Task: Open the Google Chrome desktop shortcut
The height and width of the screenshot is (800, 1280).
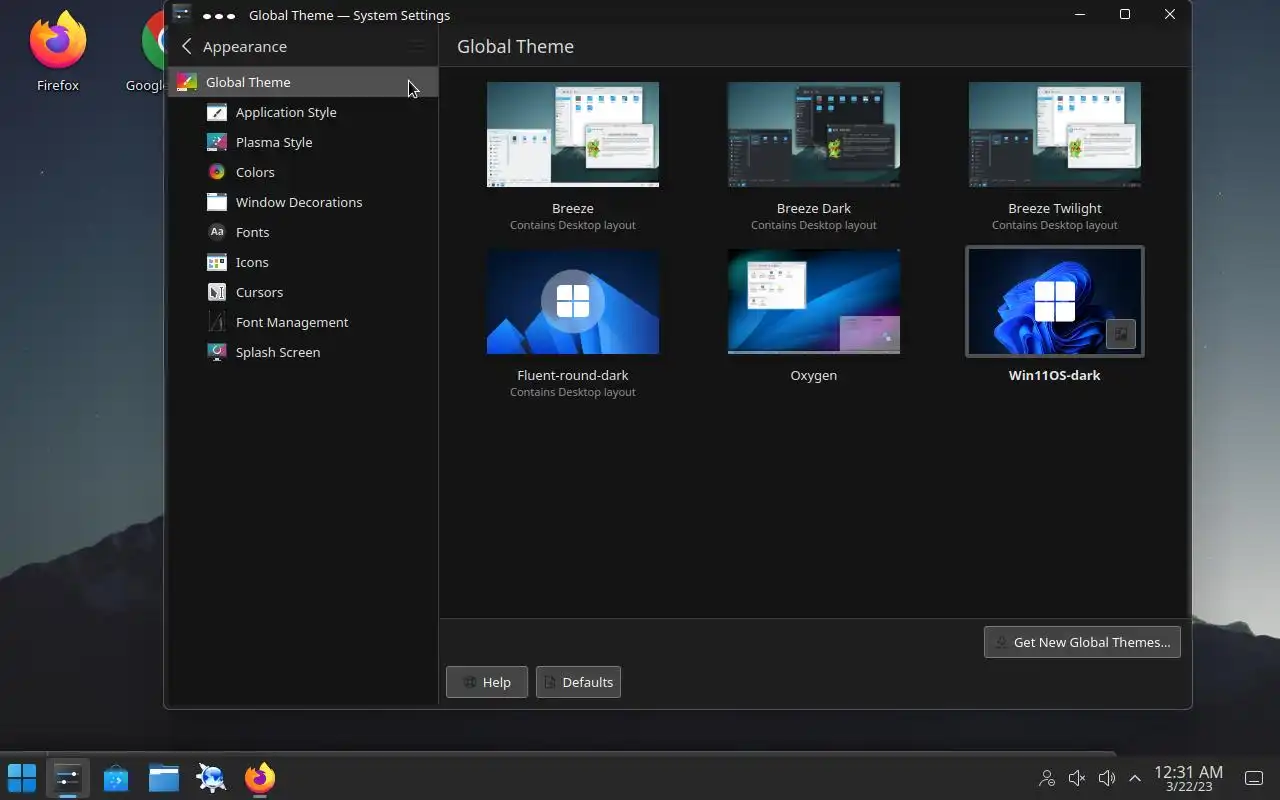Action: [147, 52]
